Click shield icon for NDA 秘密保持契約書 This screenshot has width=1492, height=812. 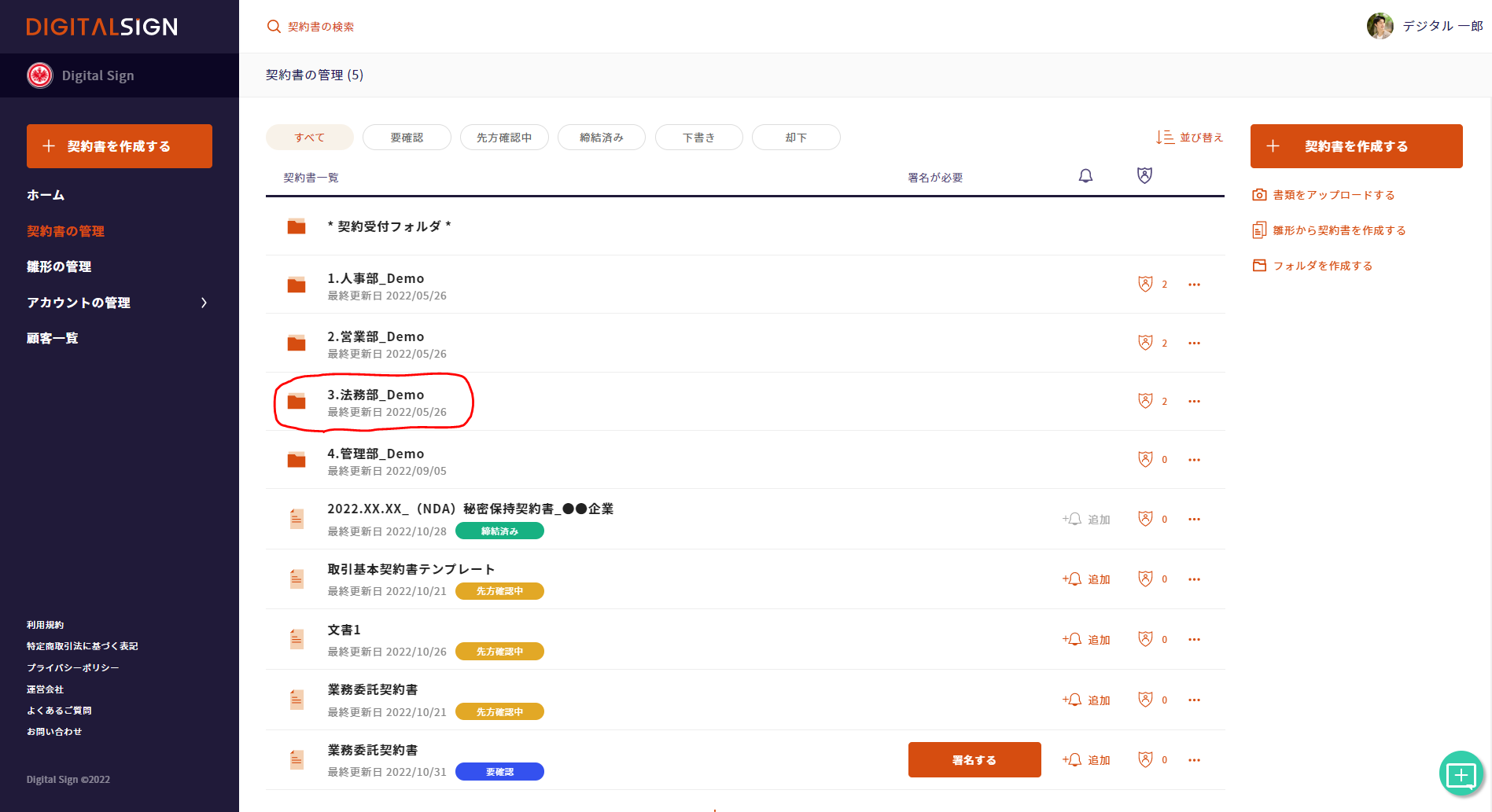click(x=1145, y=519)
